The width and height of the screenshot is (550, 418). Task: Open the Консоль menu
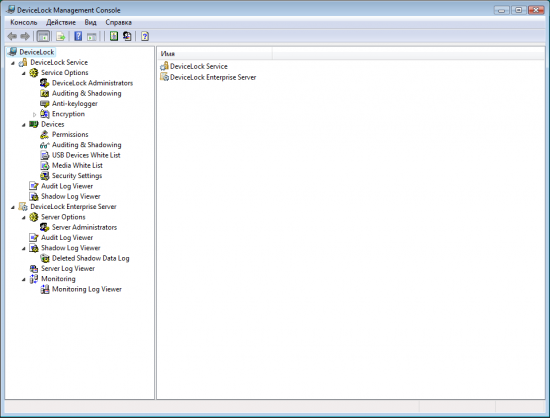(x=24, y=22)
